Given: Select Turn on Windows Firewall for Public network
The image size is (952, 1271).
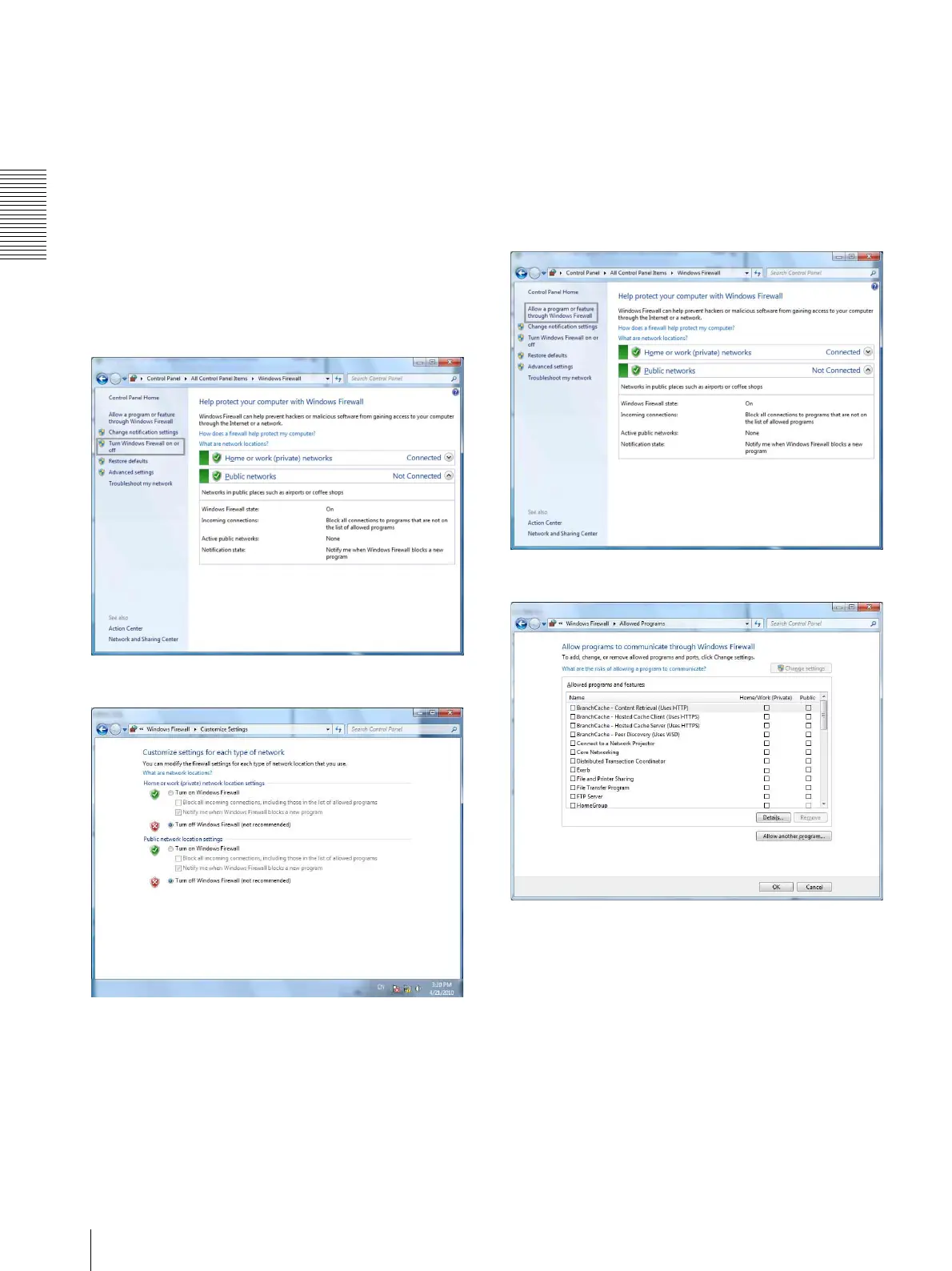Looking at the screenshot, I should (x=170, y=848).
